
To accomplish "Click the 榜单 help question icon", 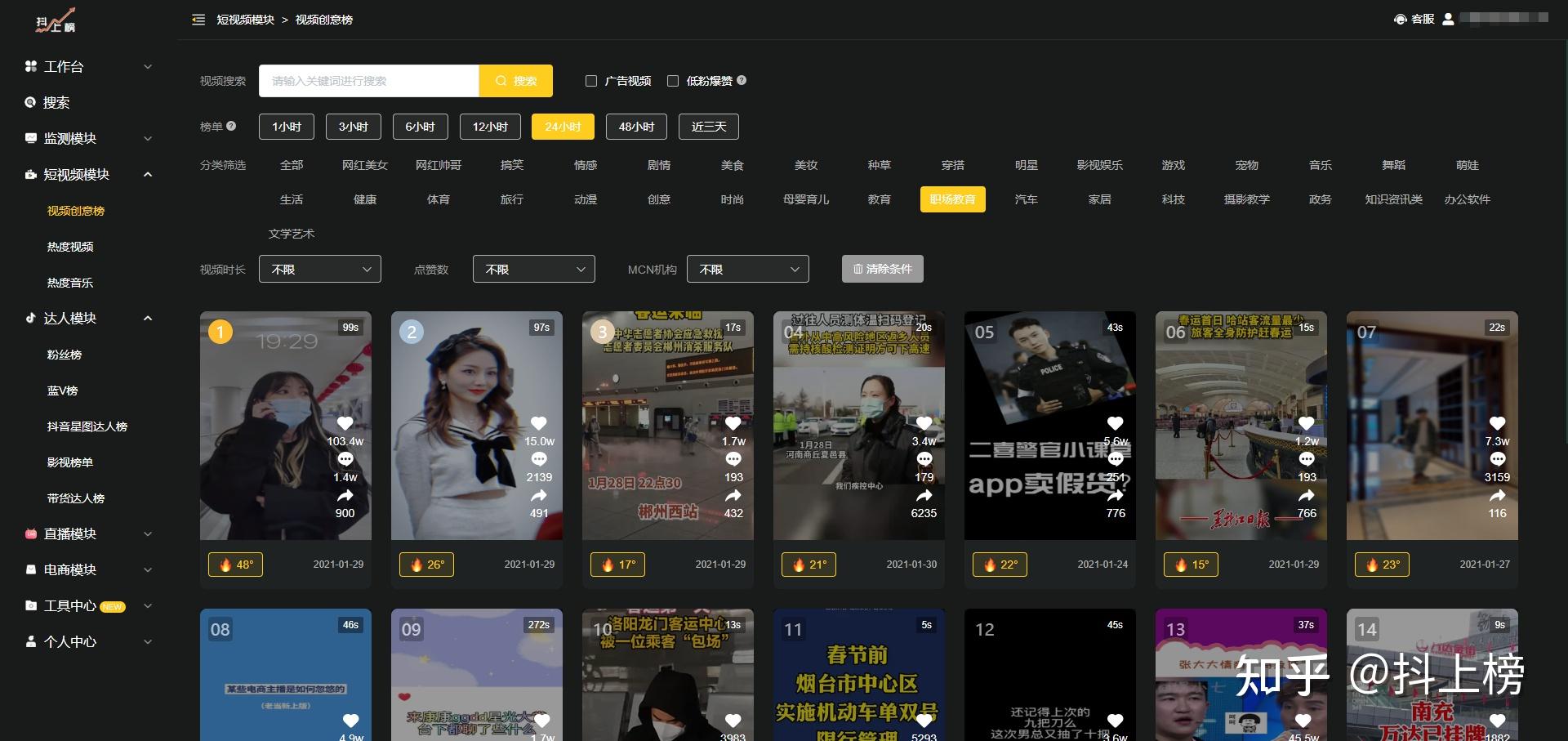I will [231, 126].
